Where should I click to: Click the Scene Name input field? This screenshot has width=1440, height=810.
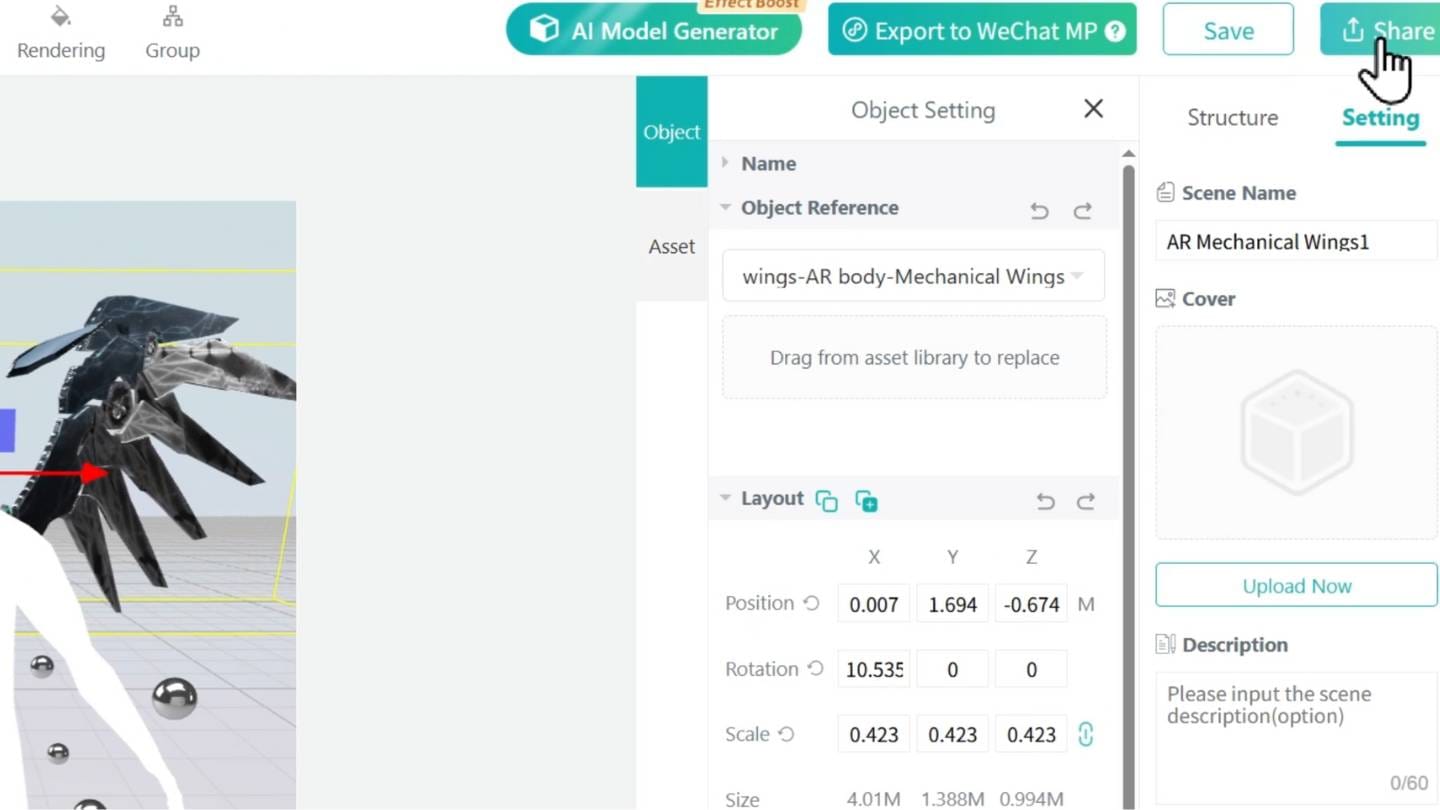click(x=1296, y=242)
